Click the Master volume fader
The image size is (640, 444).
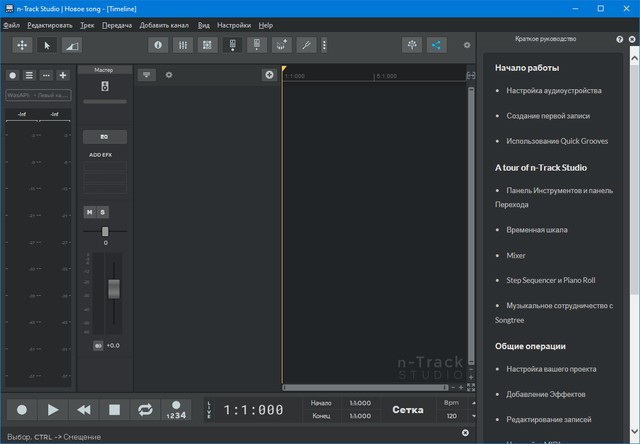[x=114, y=288]
